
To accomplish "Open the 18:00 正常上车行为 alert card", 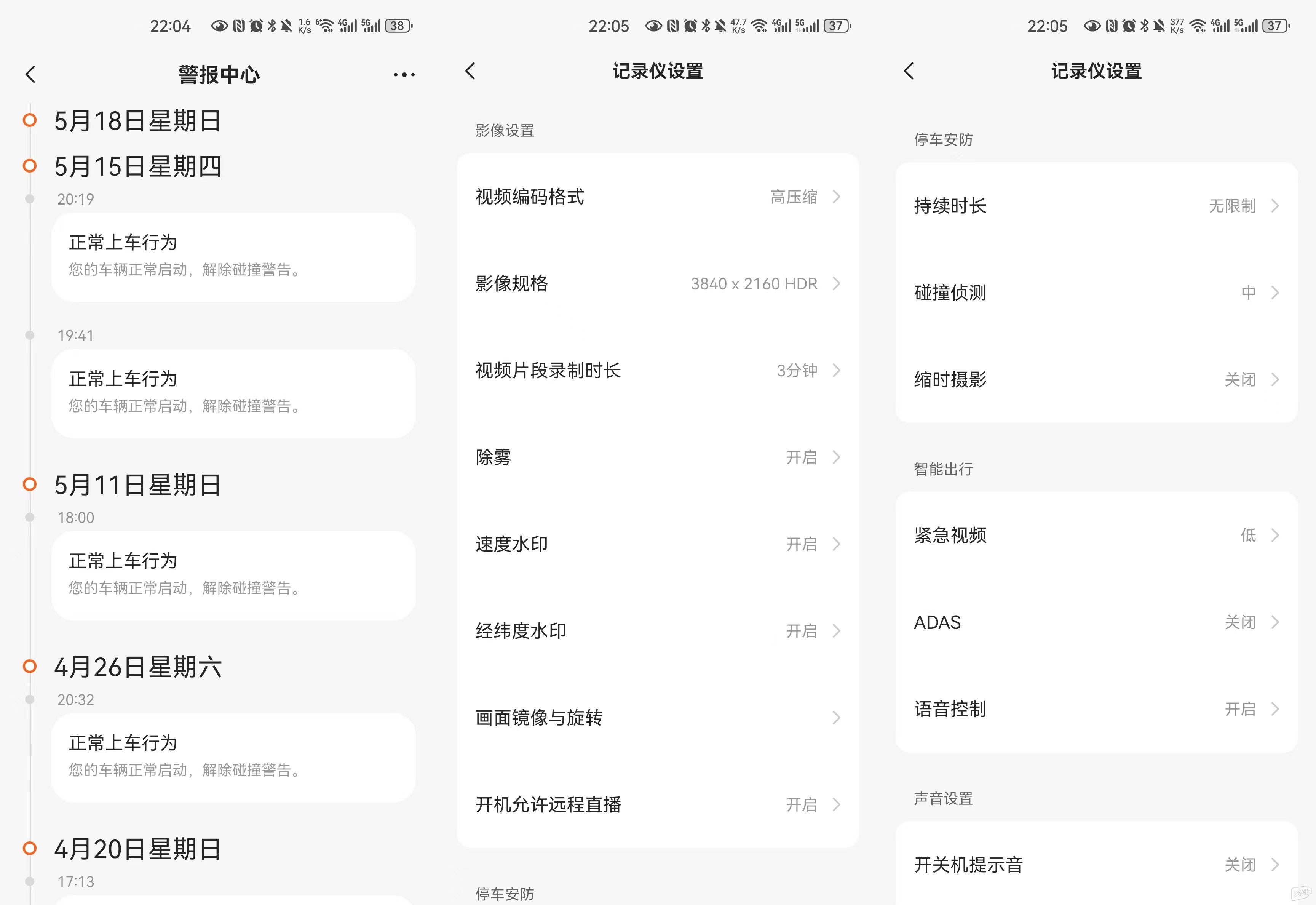I will coord(233,575).
